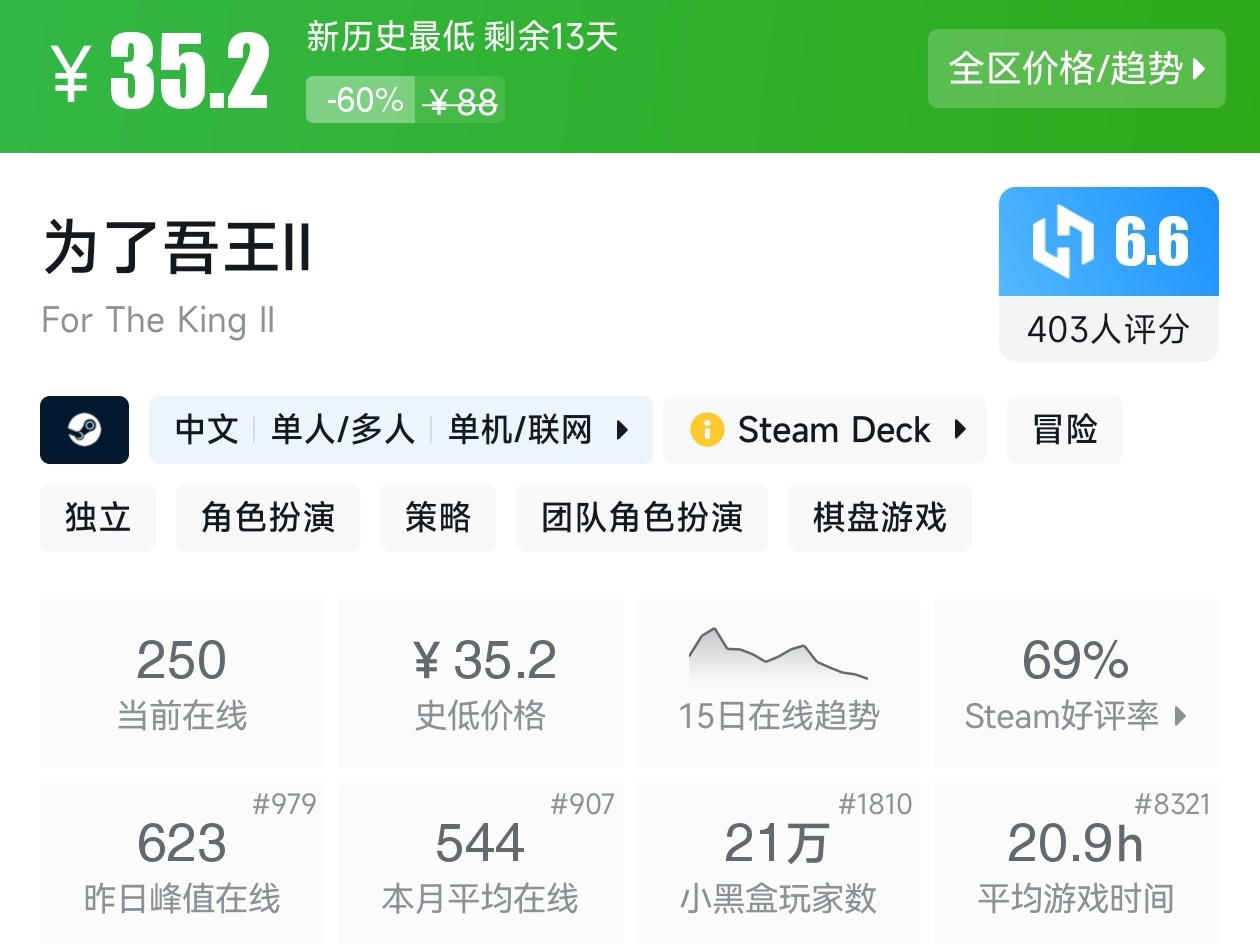This screenshot has width=1260, height=944.
Task: Tap the 史低价格 ¥35.2 card
Action: (x=480, y=682)
